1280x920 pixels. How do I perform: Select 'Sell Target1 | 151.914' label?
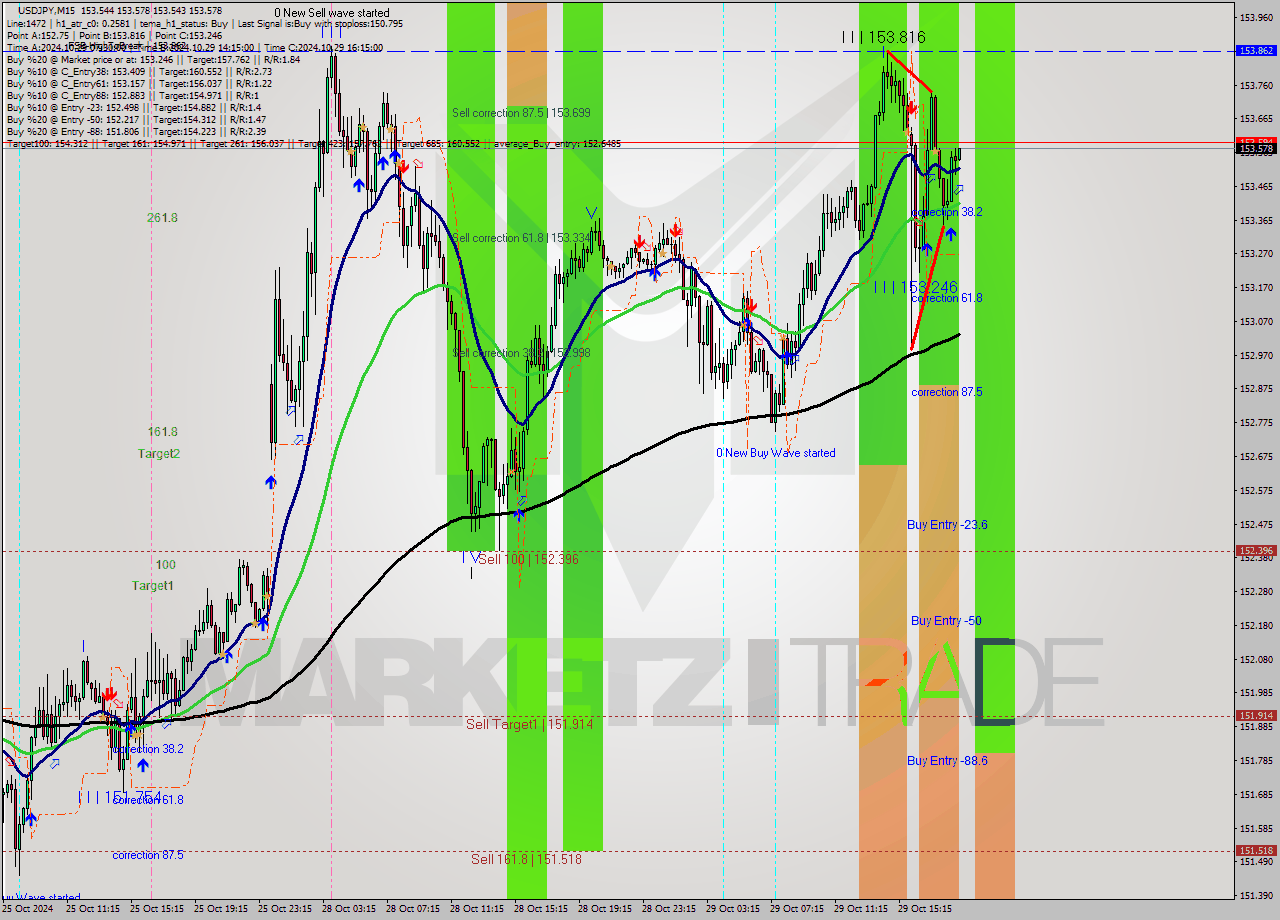[529, 724]
